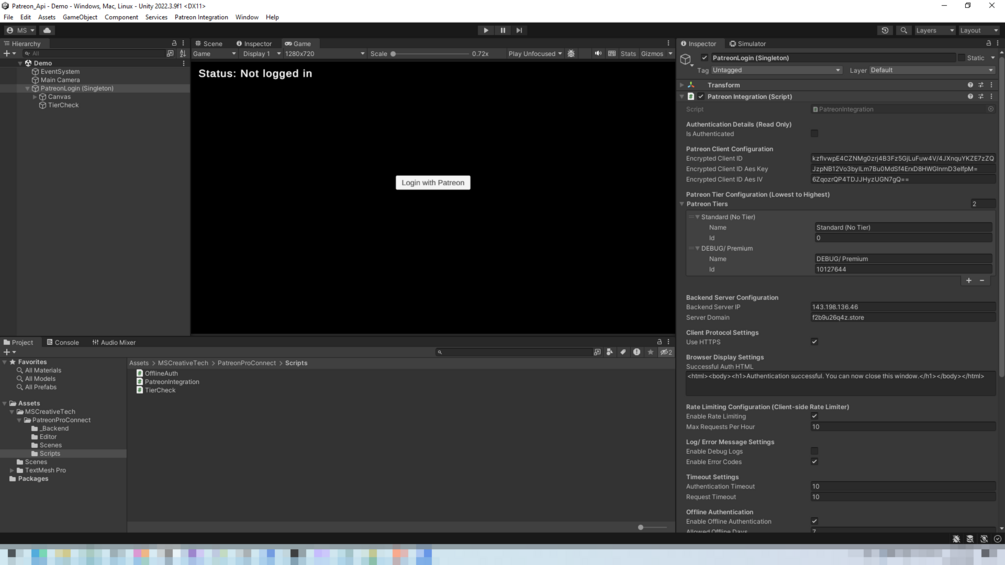The width and height of the screenshot is (1005, 565).
Task: Open the Layers dropdown
Action: [935, 30]
